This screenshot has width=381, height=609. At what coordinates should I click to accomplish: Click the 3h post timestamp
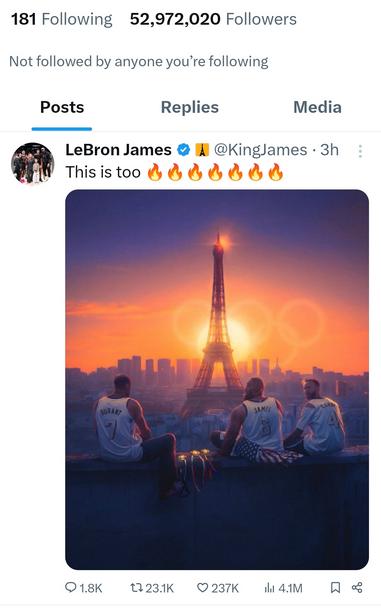[x=329, y=150]
